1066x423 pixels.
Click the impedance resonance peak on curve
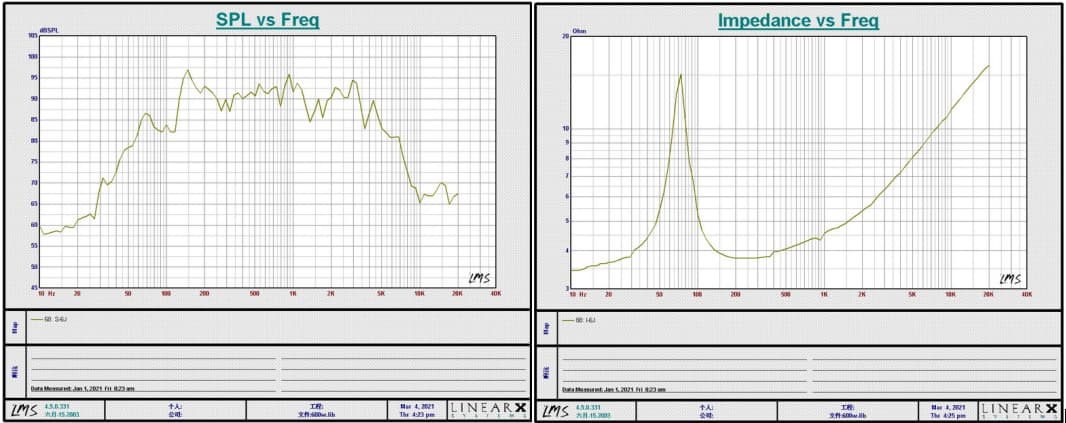(680, 75)
